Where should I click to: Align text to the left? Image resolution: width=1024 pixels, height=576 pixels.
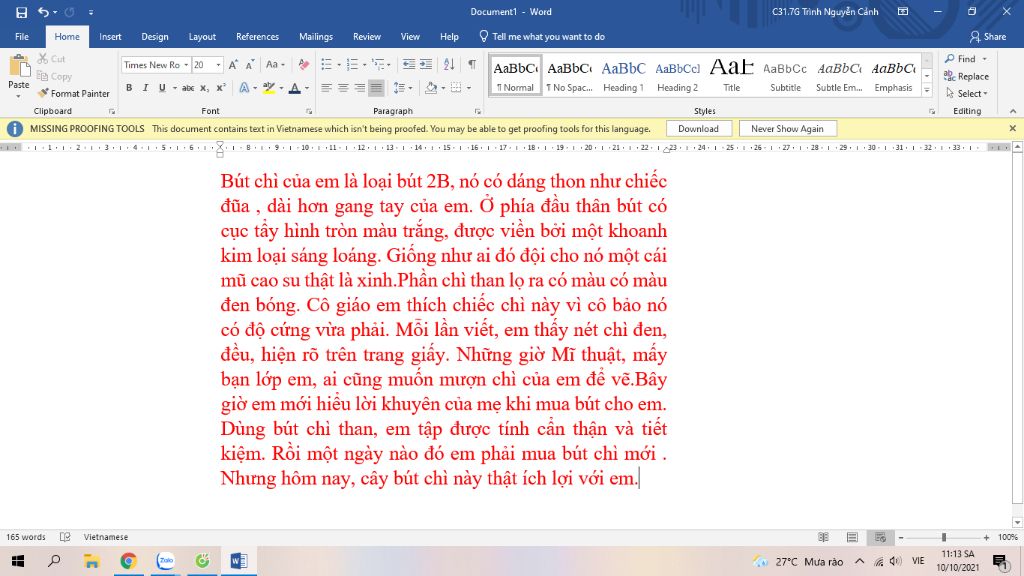point(327,88)
